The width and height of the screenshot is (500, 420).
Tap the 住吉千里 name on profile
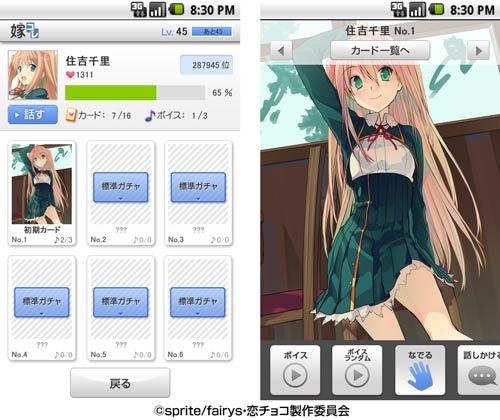point(88,61)
